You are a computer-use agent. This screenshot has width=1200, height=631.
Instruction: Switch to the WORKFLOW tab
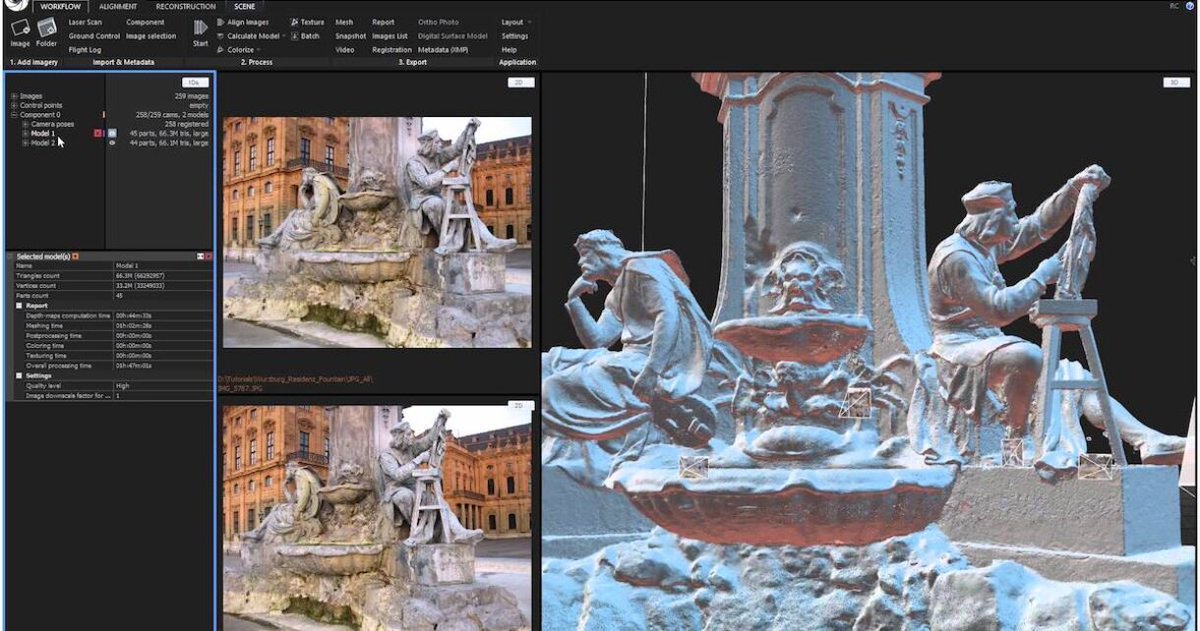(60, 6)
